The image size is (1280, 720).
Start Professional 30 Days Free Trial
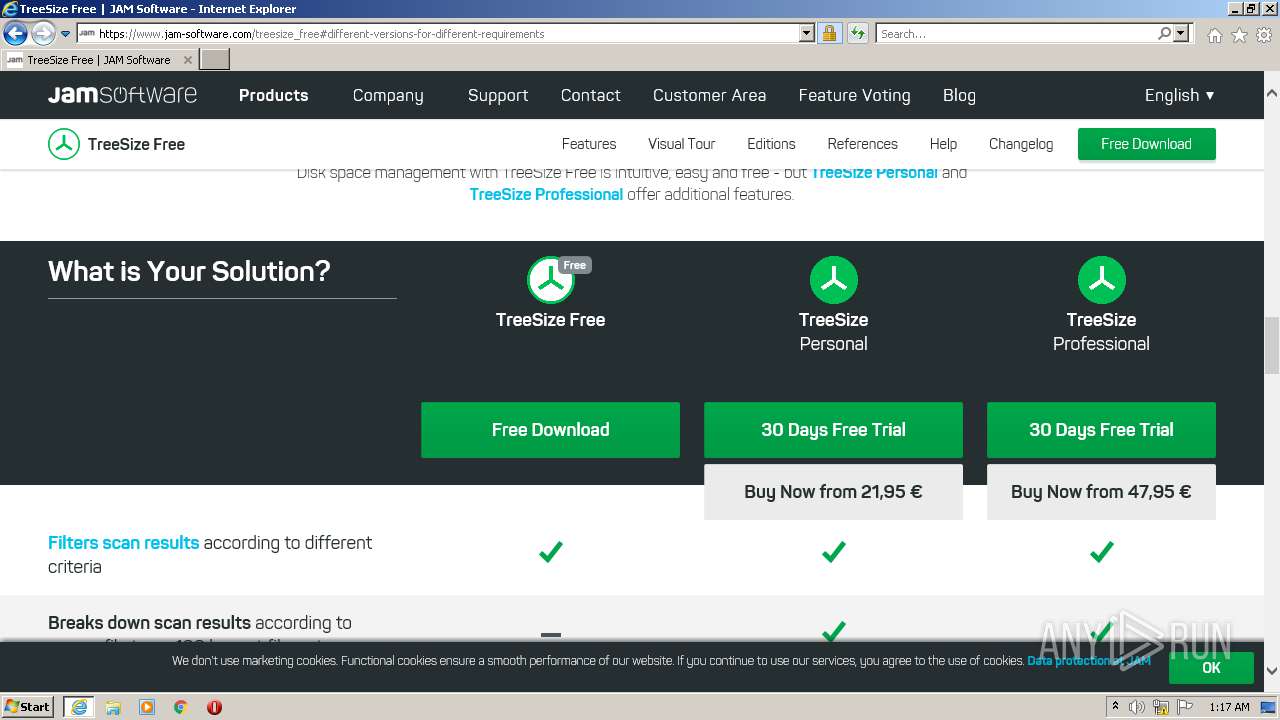1101,430
